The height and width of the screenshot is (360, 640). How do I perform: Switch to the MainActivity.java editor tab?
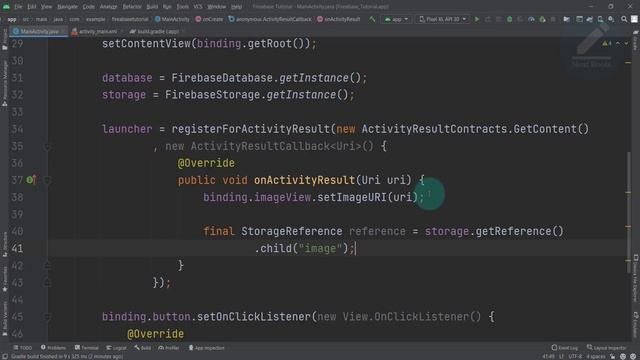coord(39,31)
